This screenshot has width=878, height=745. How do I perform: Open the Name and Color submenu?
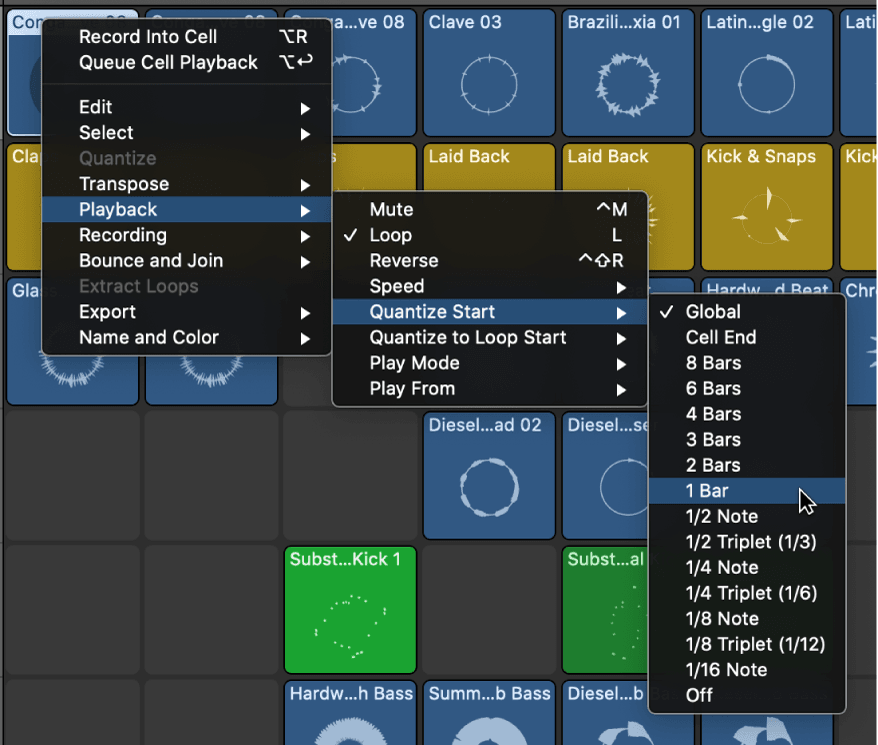186,337
